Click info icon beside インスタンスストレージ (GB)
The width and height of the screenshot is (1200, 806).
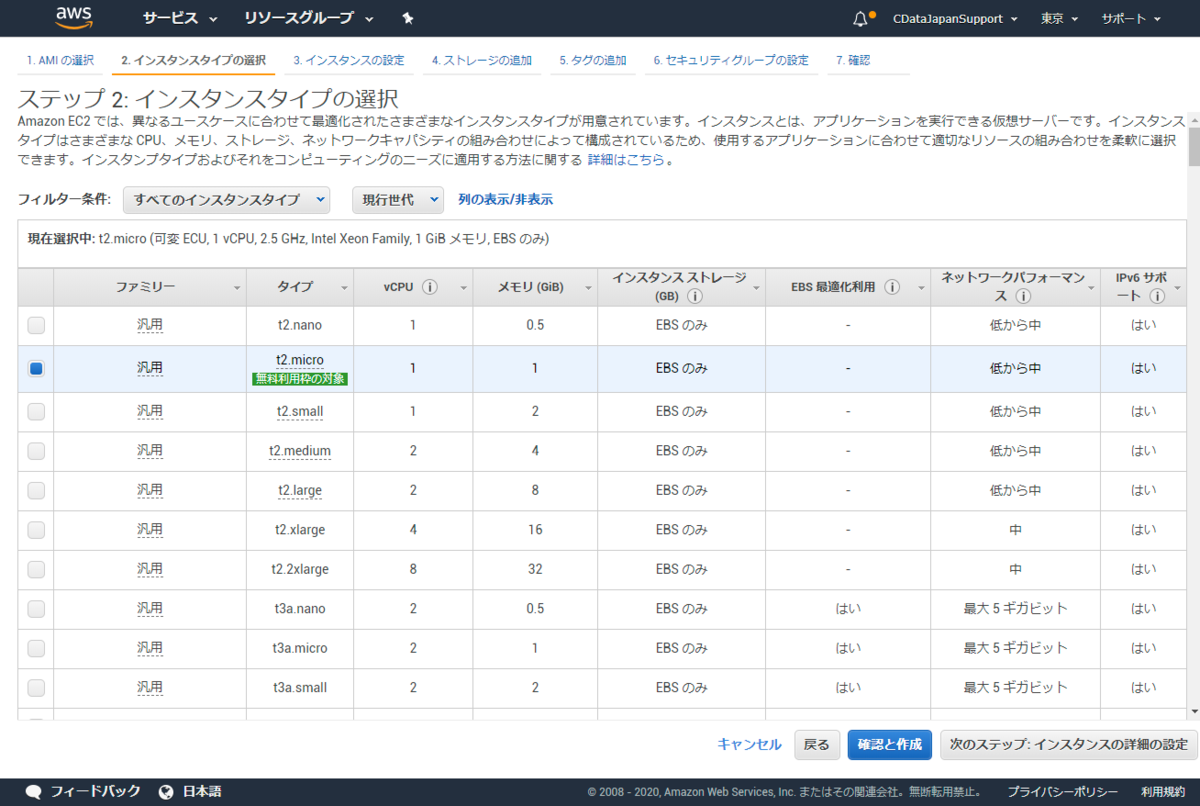pyautogui.click(x=695, y=296)
